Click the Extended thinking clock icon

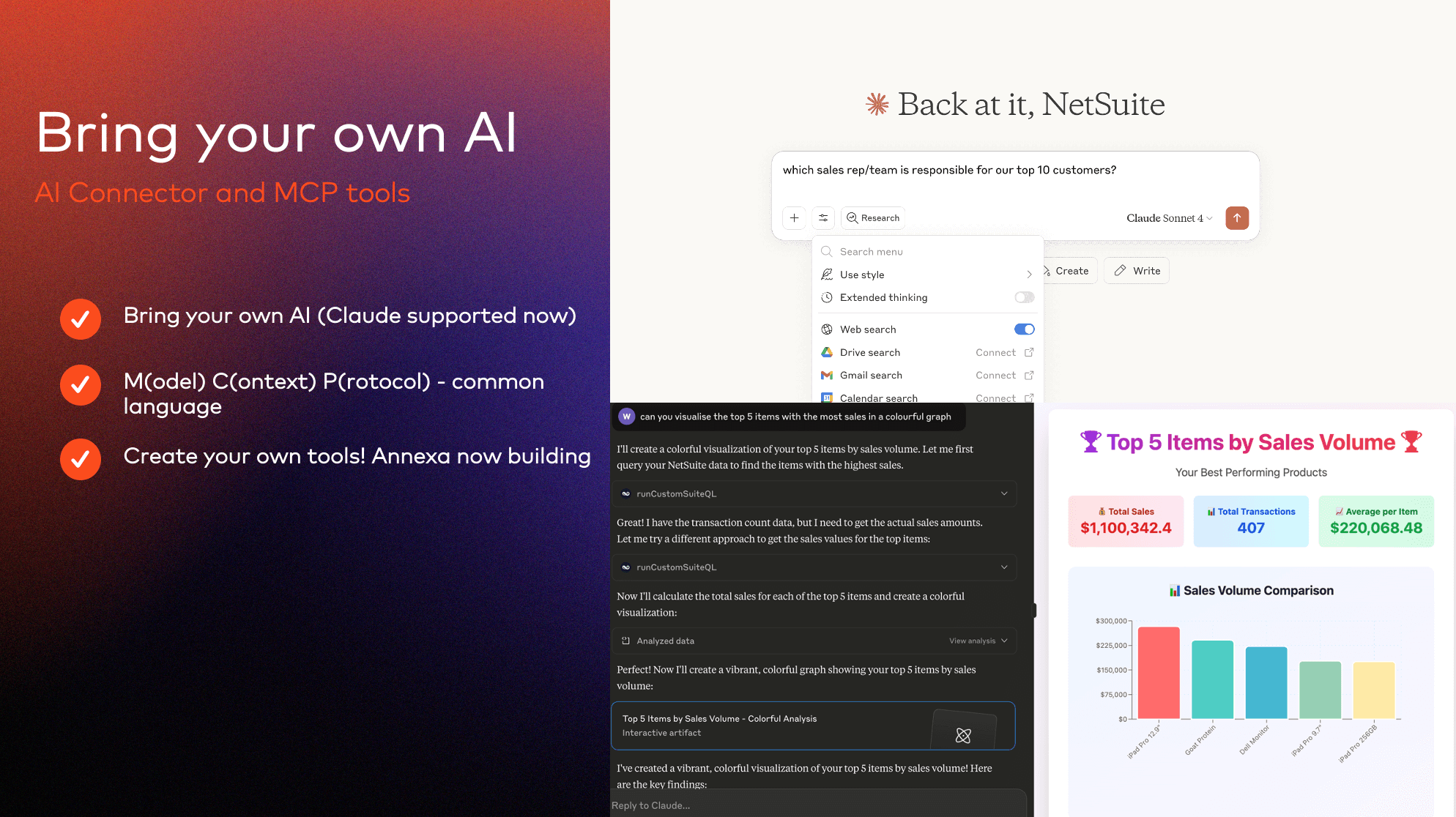point(827,297)
